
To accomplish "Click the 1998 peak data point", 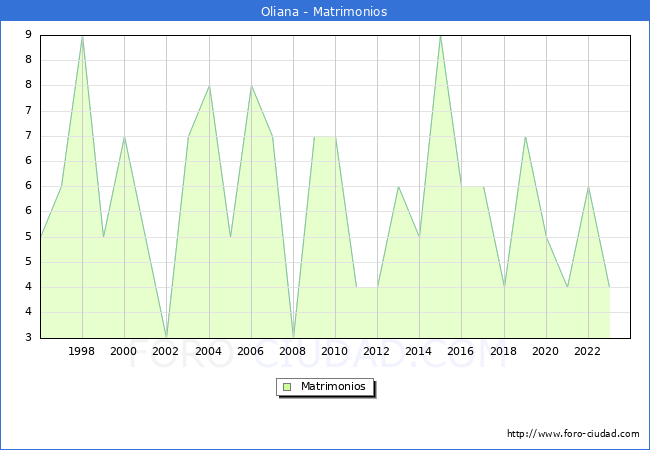I will click(82, 36).
